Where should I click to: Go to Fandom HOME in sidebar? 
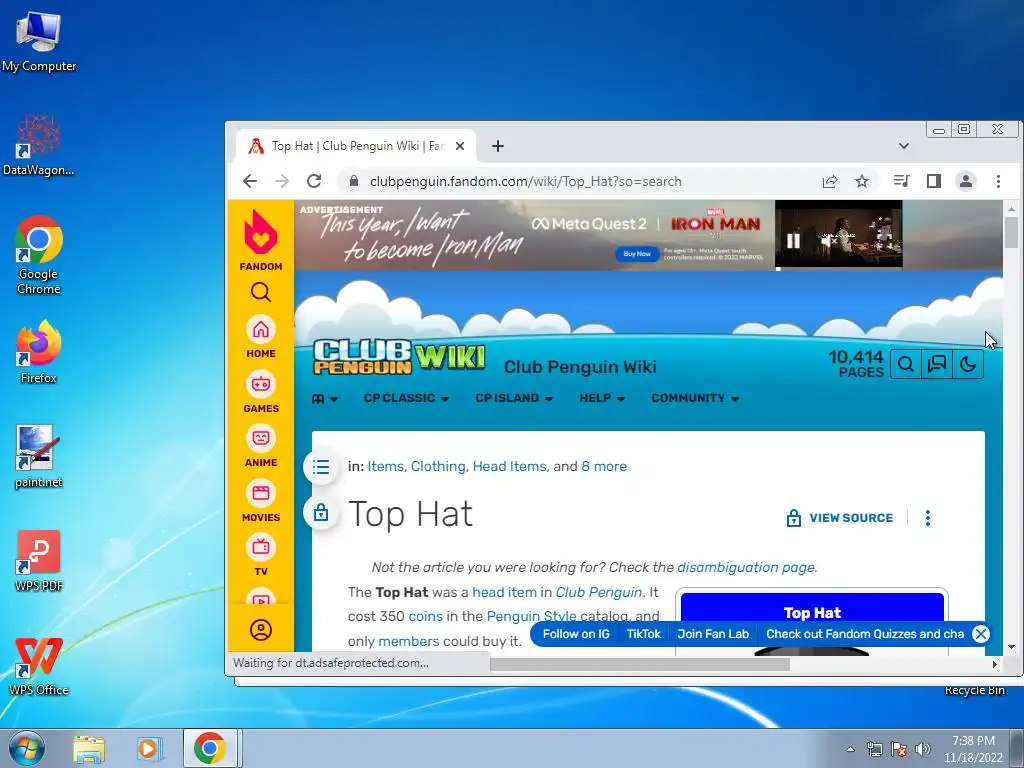(261, 337)
